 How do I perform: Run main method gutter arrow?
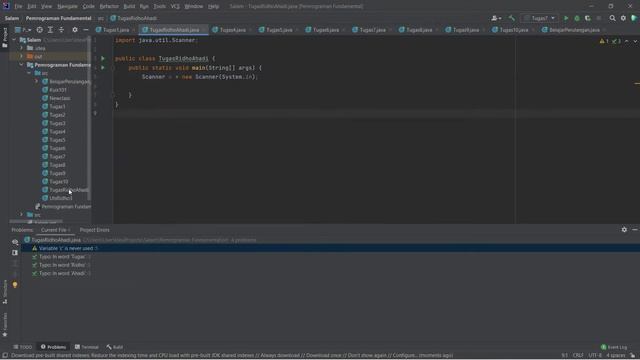(103, 67)
